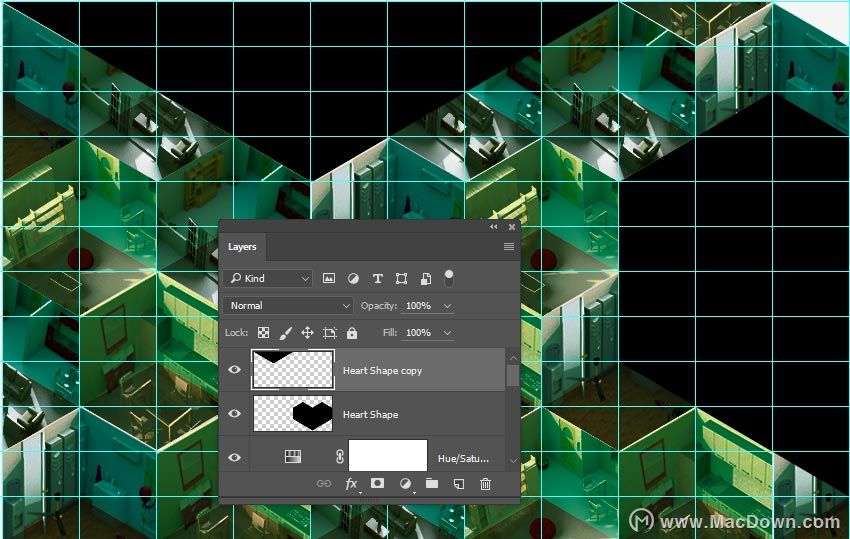Hide the Heart Shape layer
Viewport: 850px width, 539px height.
pyautogui.click(x=234, y=413)
